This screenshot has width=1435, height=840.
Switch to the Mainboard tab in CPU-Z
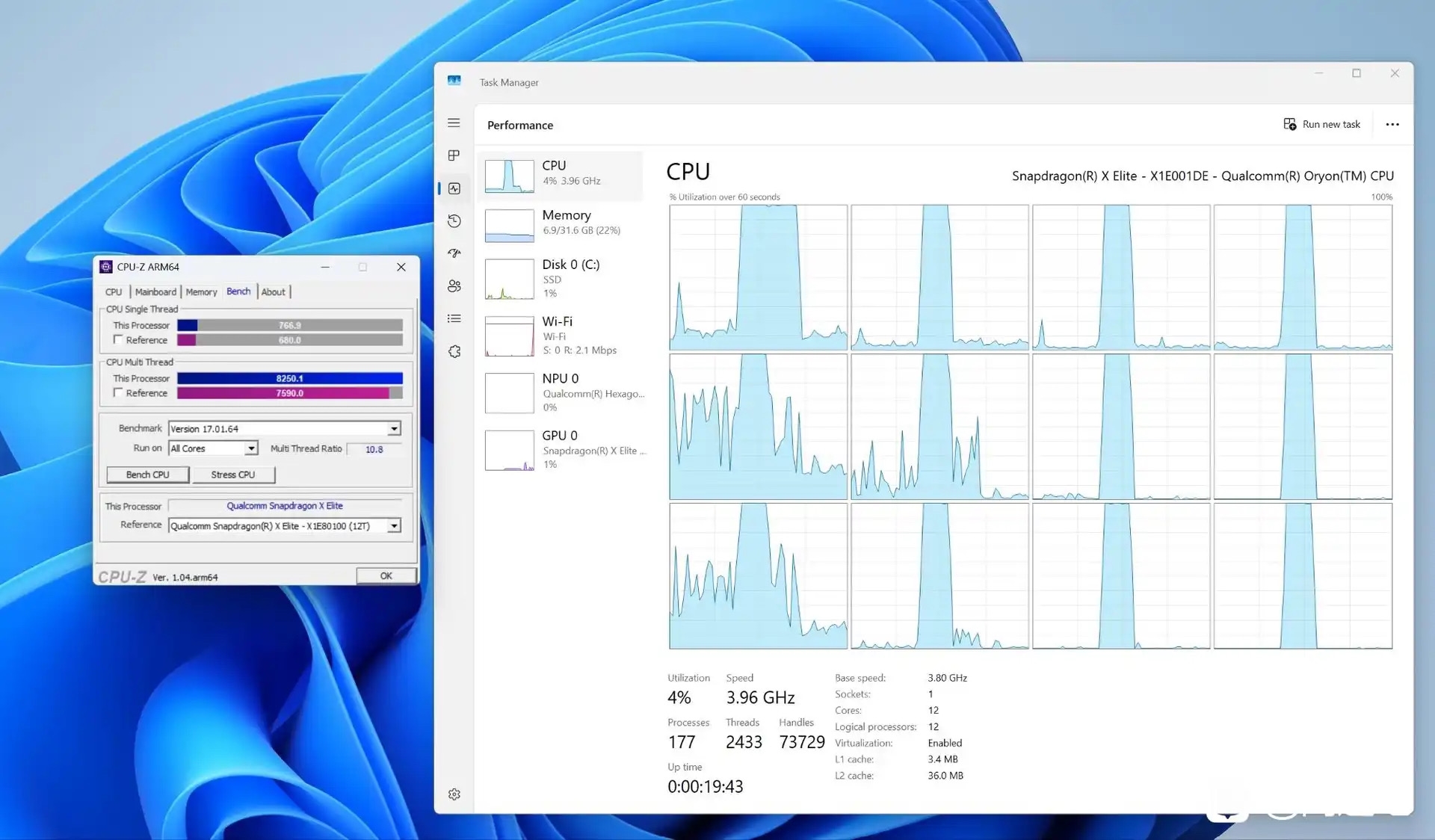[155, 292]
